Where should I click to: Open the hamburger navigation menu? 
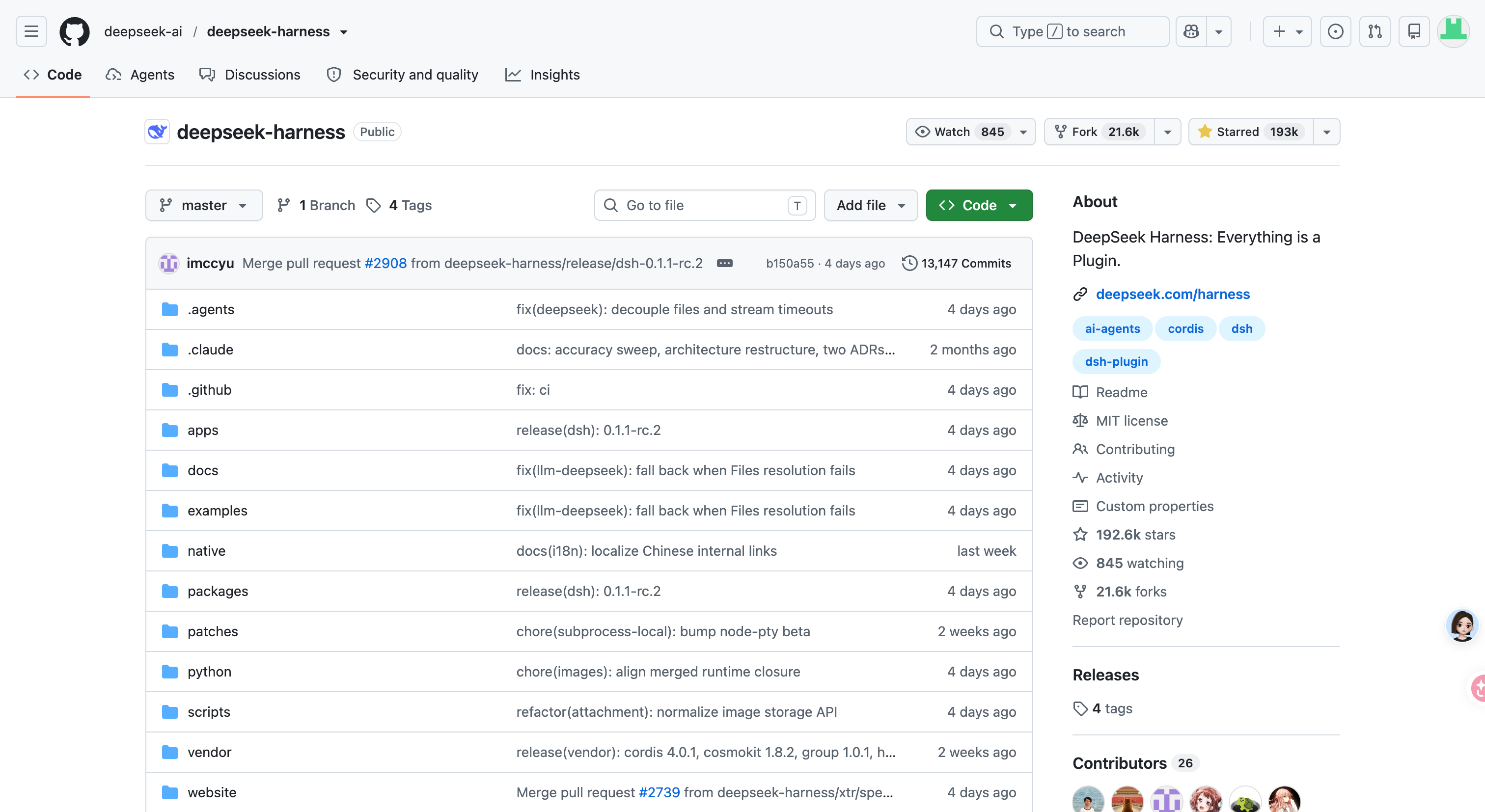click(31, 31)
